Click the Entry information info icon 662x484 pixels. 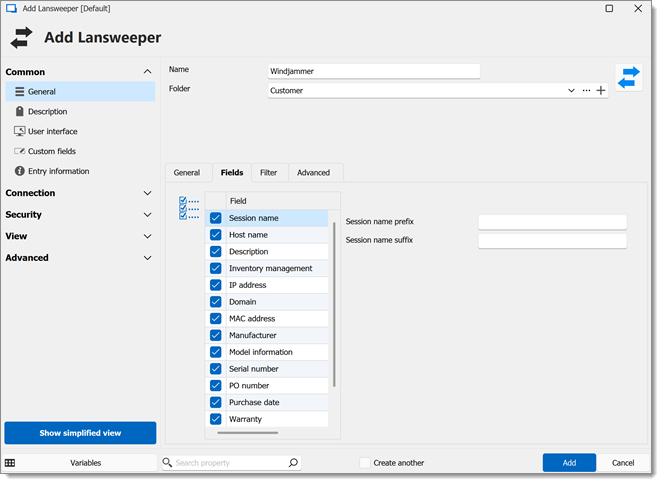point(19,171)
